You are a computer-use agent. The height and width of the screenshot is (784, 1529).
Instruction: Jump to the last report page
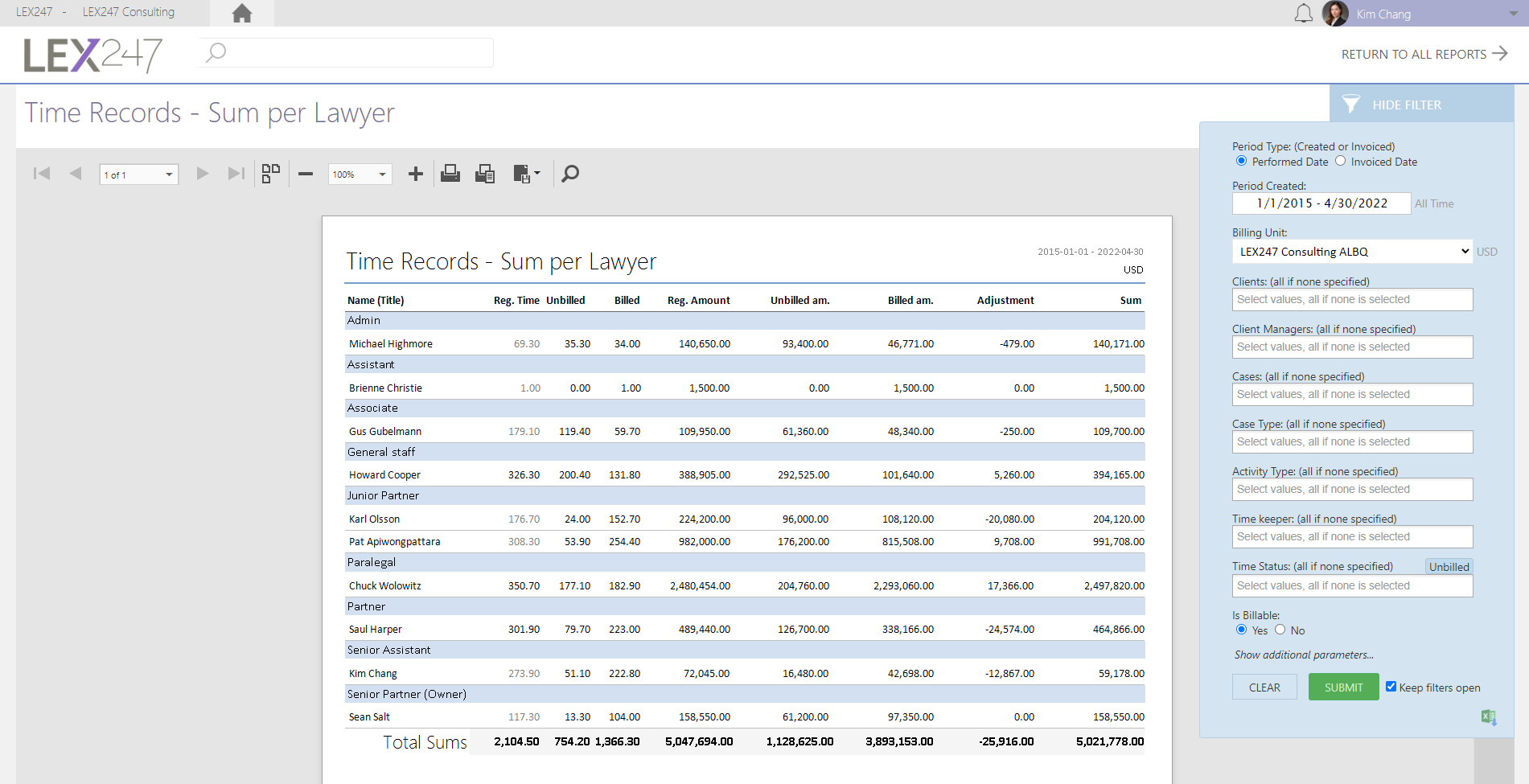click(236, 174)
